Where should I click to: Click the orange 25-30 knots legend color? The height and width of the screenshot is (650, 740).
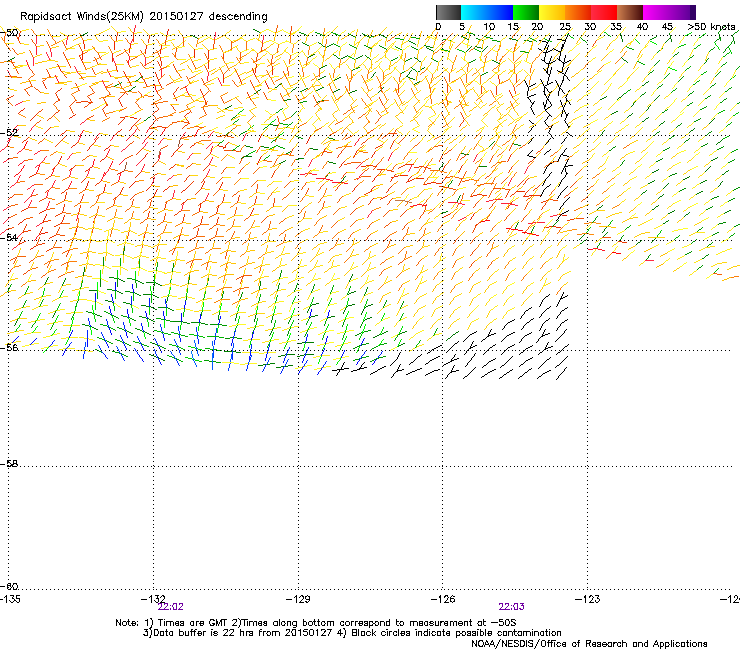pos(578,12)
